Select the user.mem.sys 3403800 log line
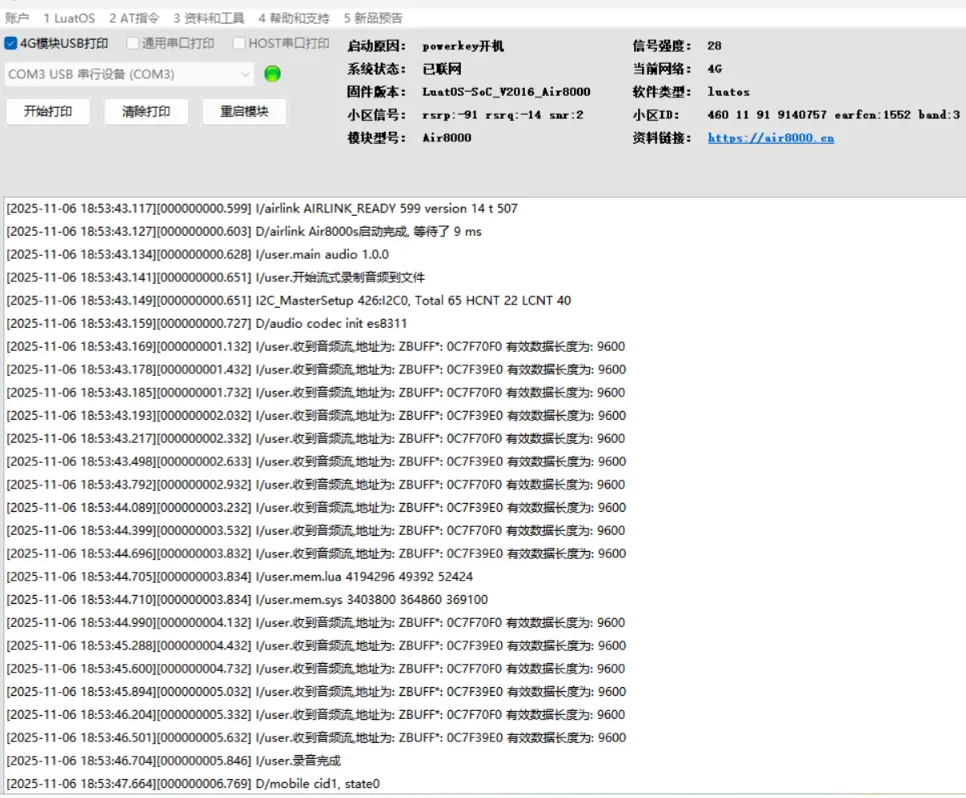The image size is (966, 798). click(247, 600)
